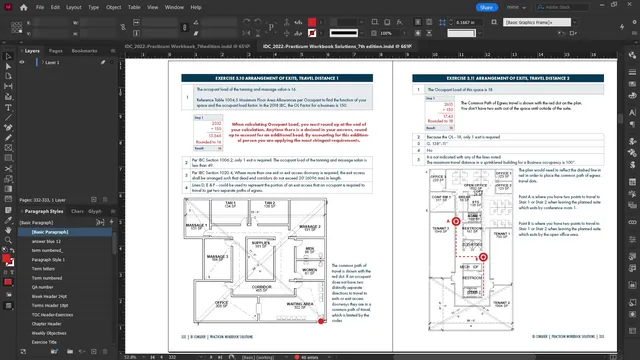Click the Adobe Stock search field
Image resolution: width=640 pixels, height=360 pixels.
pyautogui.click(x=562, y=7)
